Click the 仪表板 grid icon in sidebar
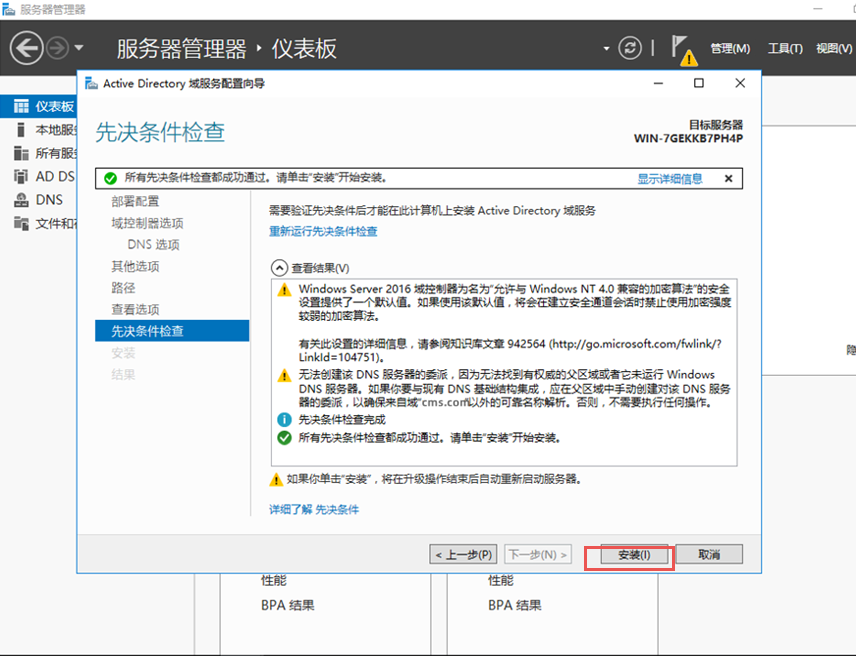 (x=21, y=106)
